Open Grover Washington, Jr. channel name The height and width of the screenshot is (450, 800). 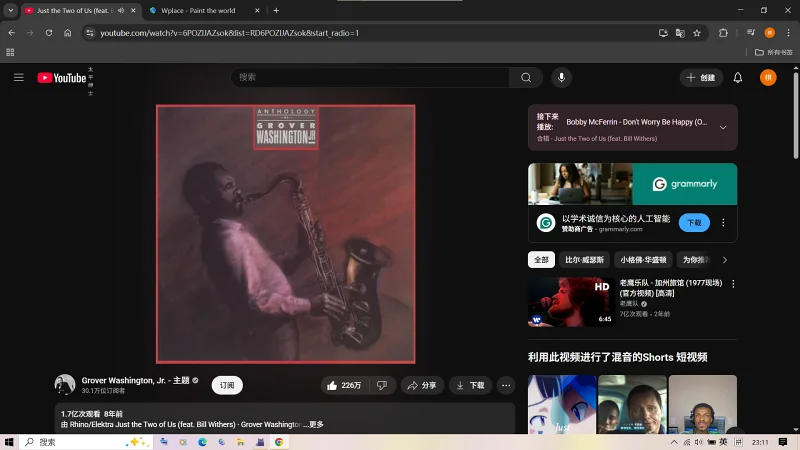click(135, 380)
